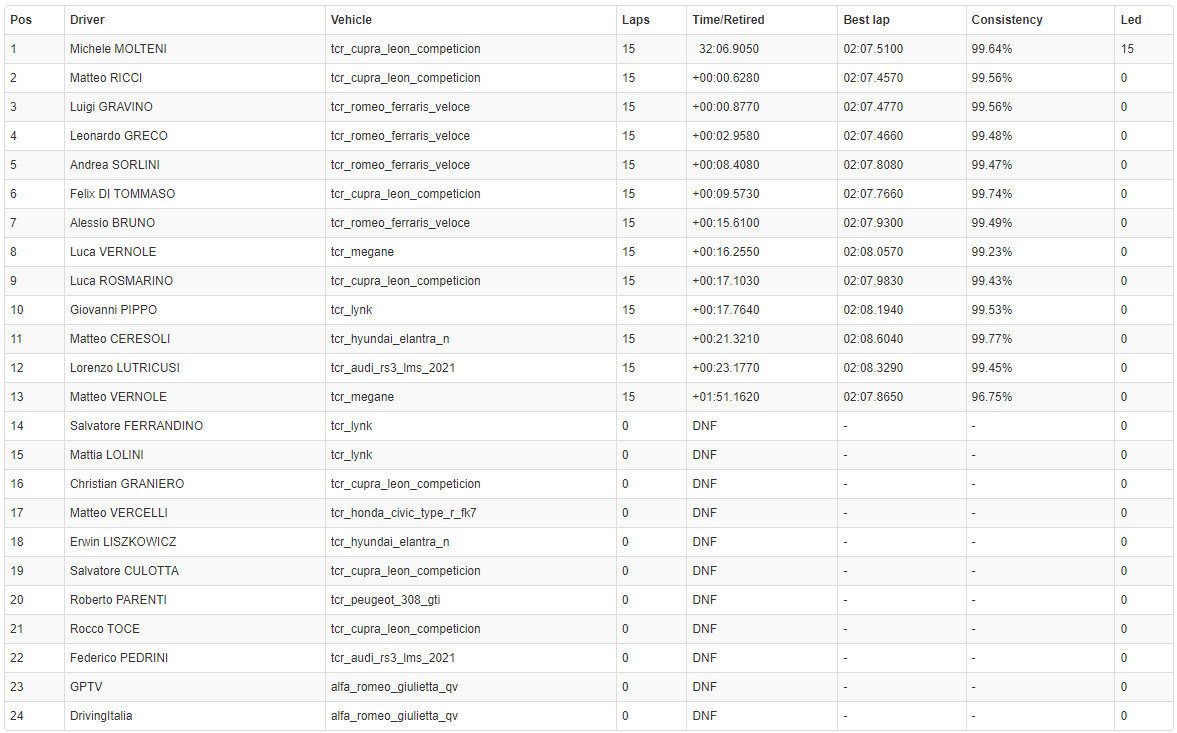This screenshot has width=1177, height=733.
Task: Click Luigi GRAVINO's best lap 02:07.4770
Action: pyautogui.click(x=873, y=107)
